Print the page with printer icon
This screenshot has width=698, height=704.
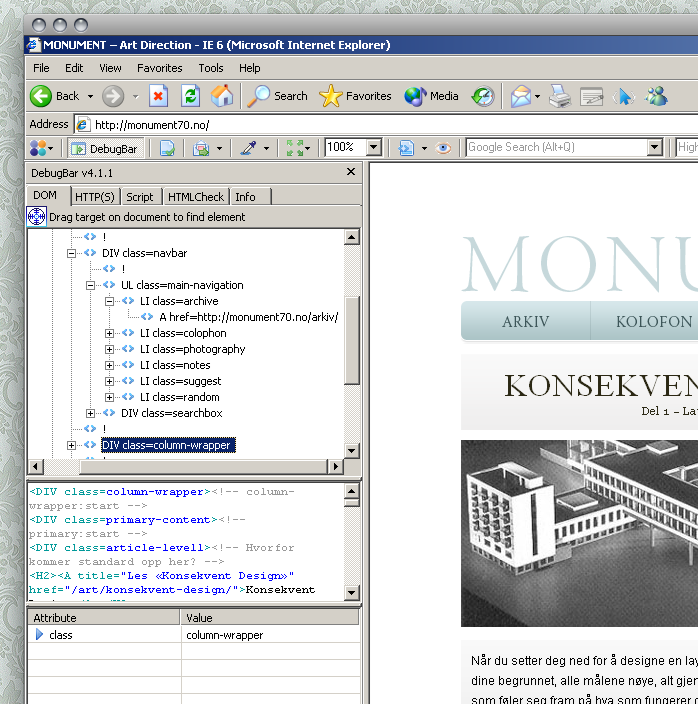click(560, 96)
